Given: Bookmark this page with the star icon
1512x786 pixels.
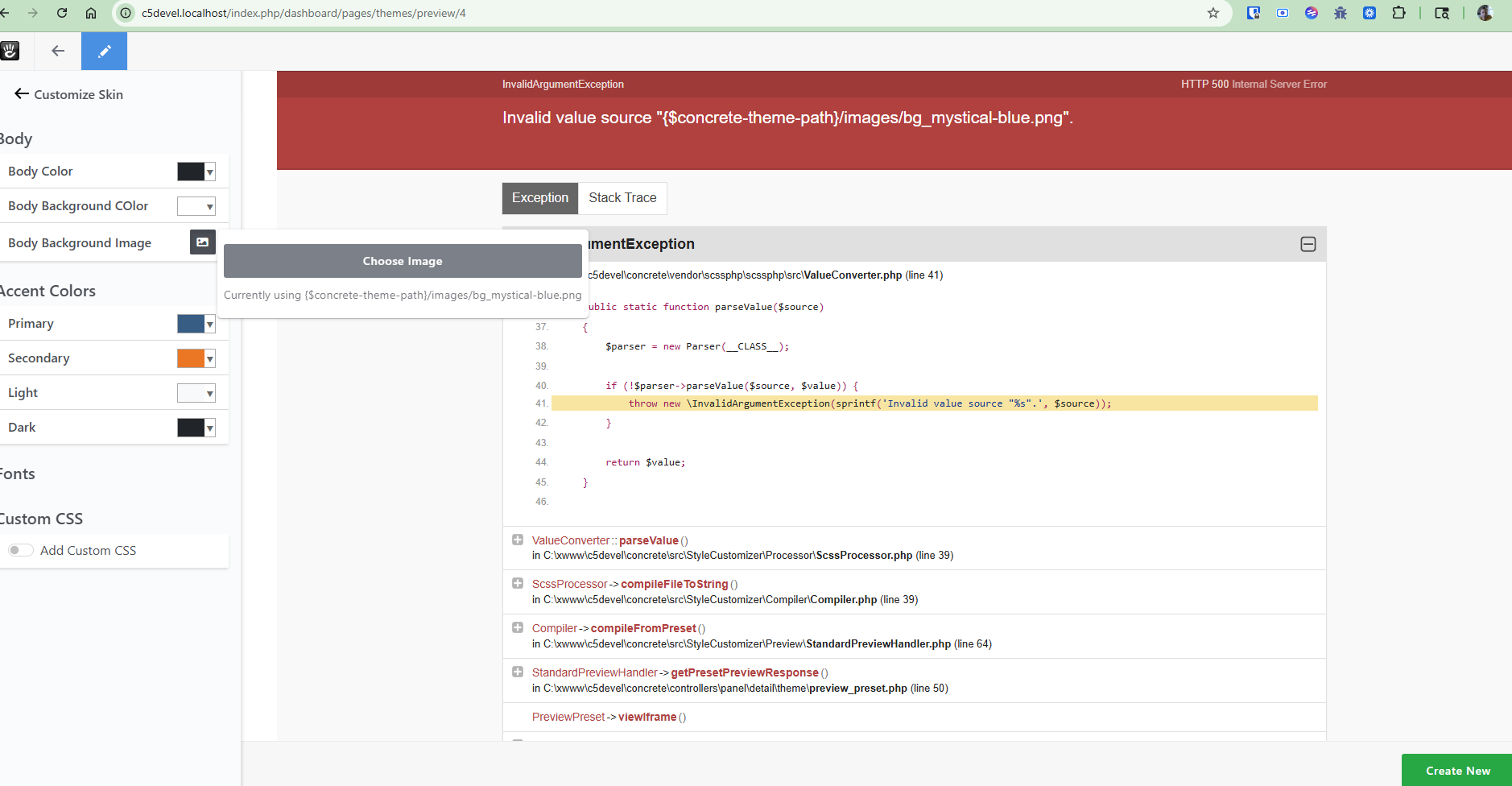Looking at the screenshot, I should tap(1212, 13).
